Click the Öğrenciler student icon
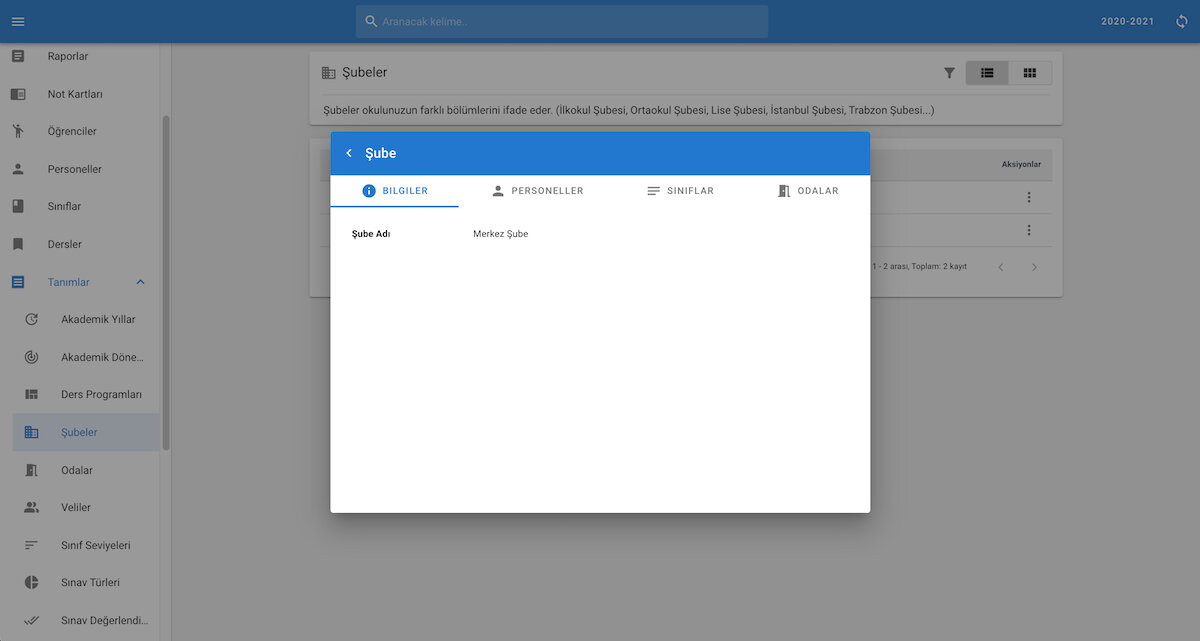The width and height of the screenshot is (1200, 641). tap(18, 131)
